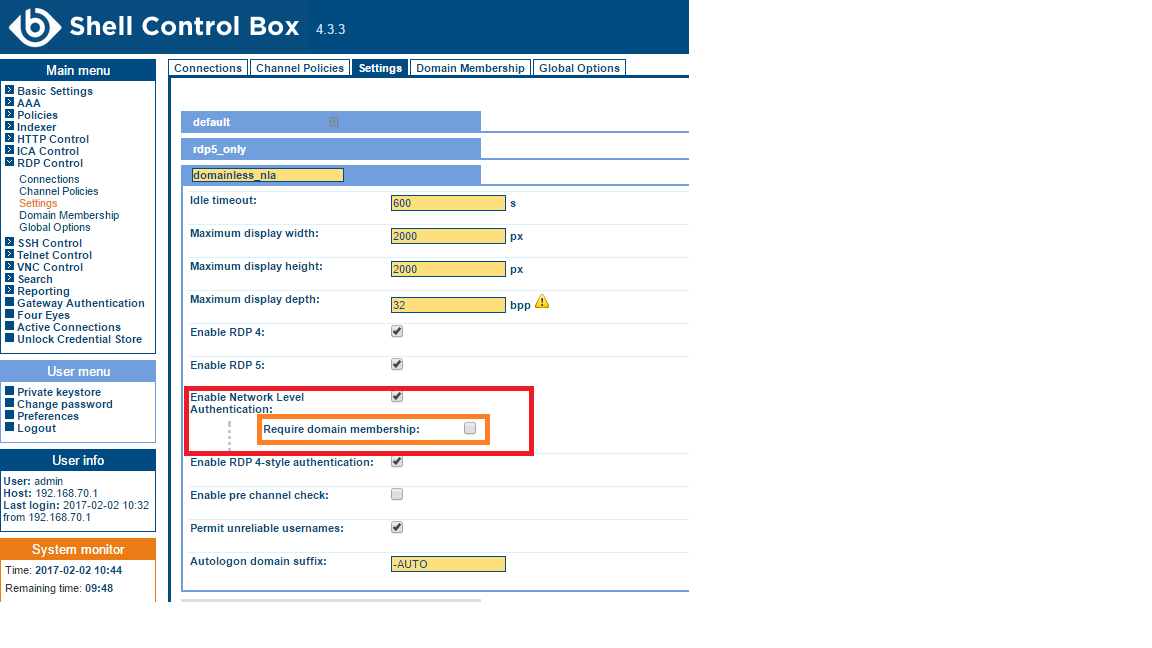Click the square bullet beside Logout
Viewport: 1152px width, 648px height.
point(9,428)
